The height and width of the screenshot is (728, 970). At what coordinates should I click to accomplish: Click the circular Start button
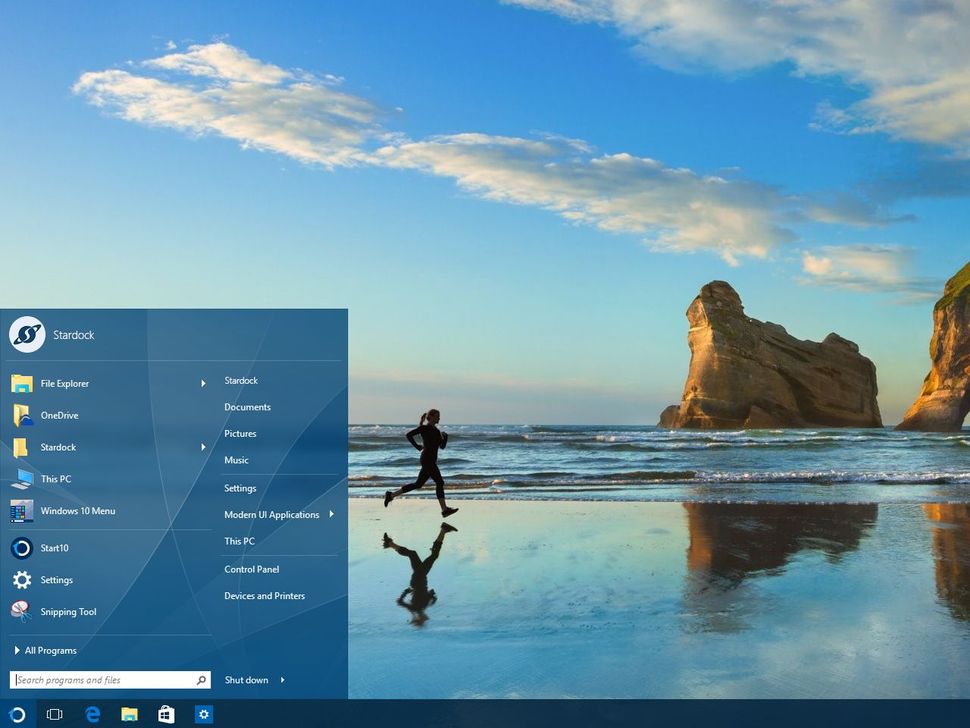pyautogui.click(x=16, y=714)
